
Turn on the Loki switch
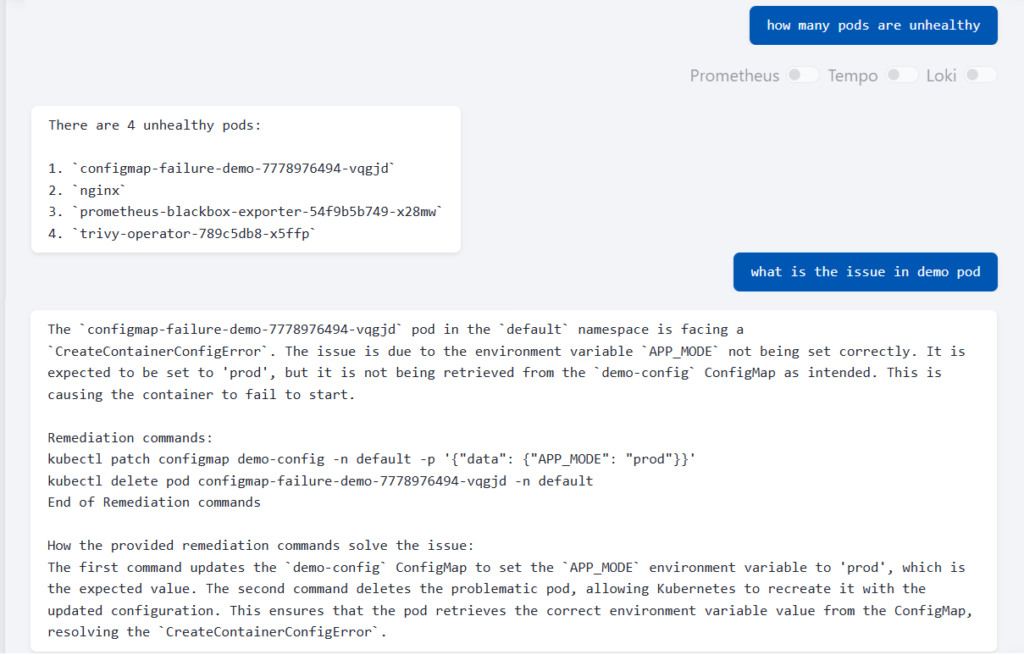(980, 75)
